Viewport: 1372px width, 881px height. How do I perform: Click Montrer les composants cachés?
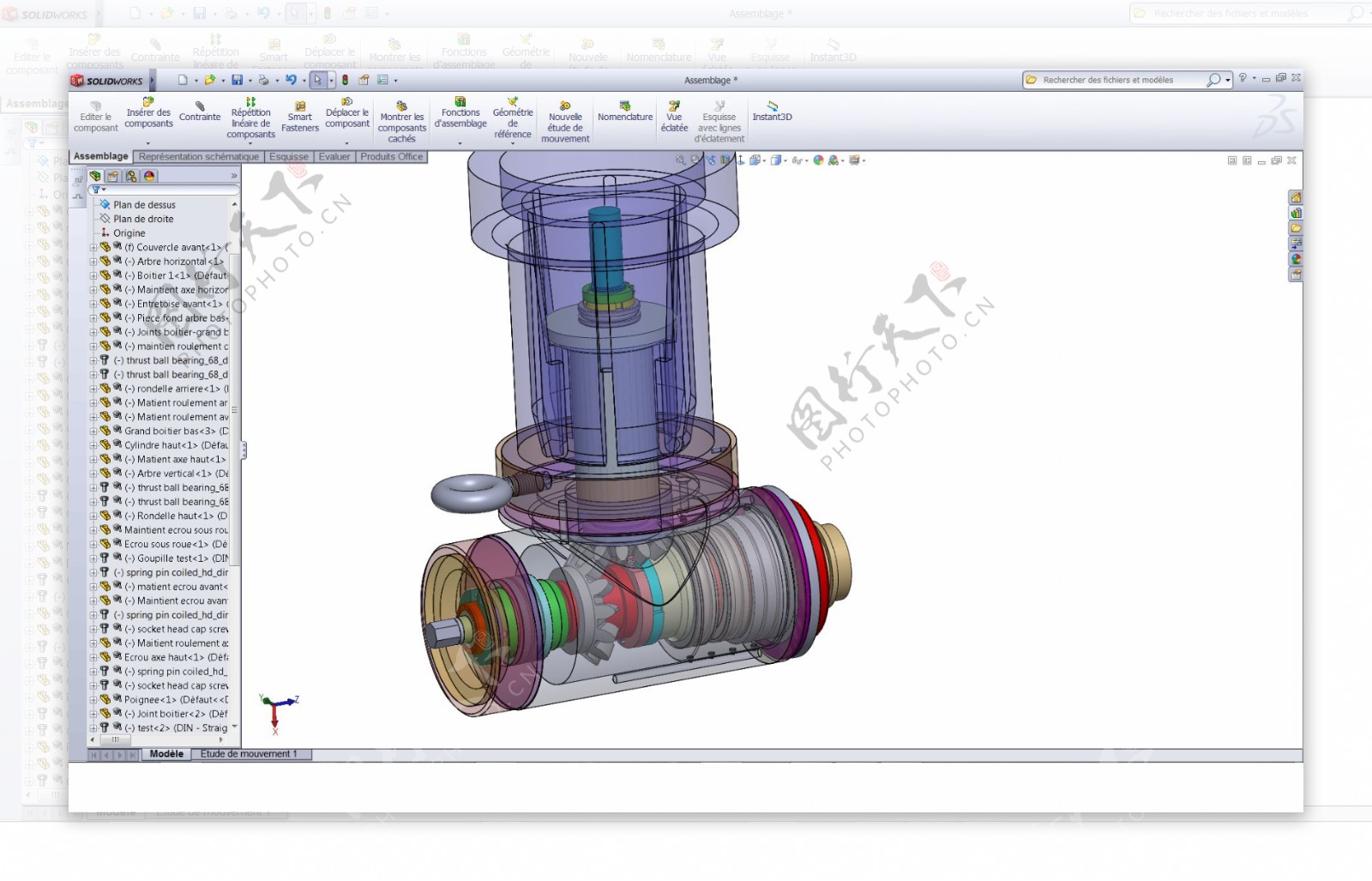pos(401,122)
